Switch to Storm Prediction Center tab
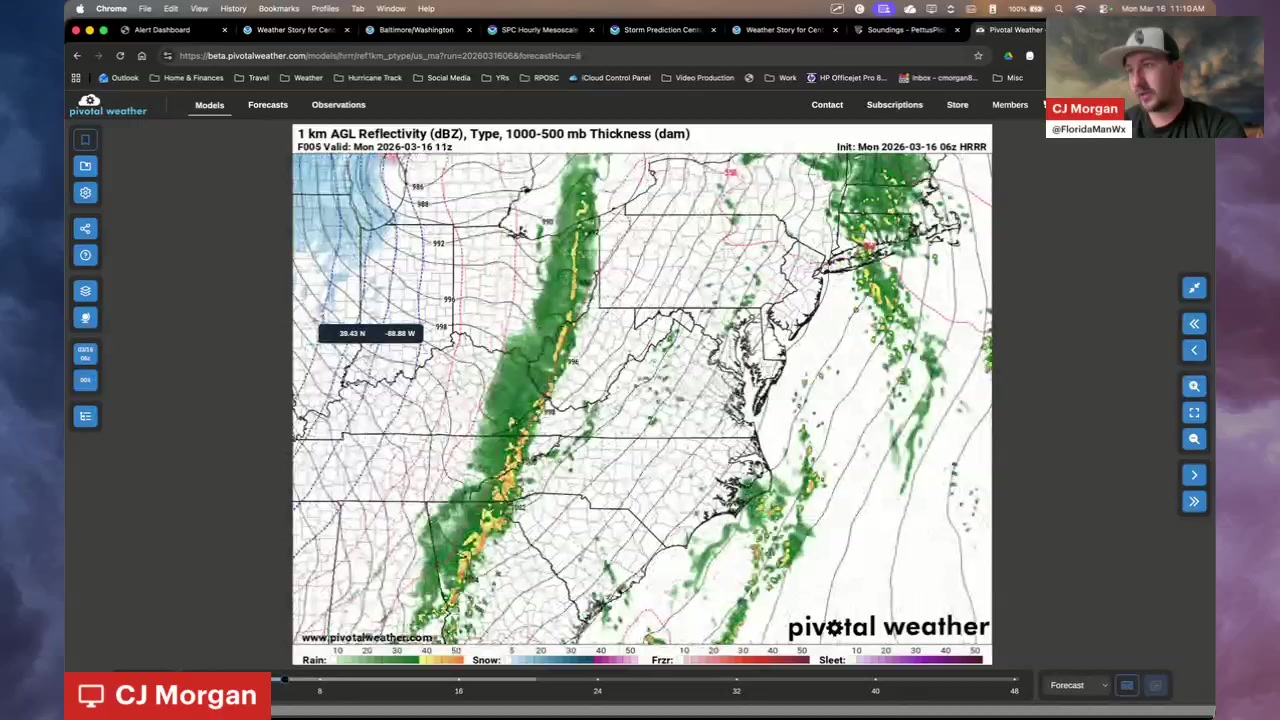Screen dimensions: 1280x720 pos(662,30)
